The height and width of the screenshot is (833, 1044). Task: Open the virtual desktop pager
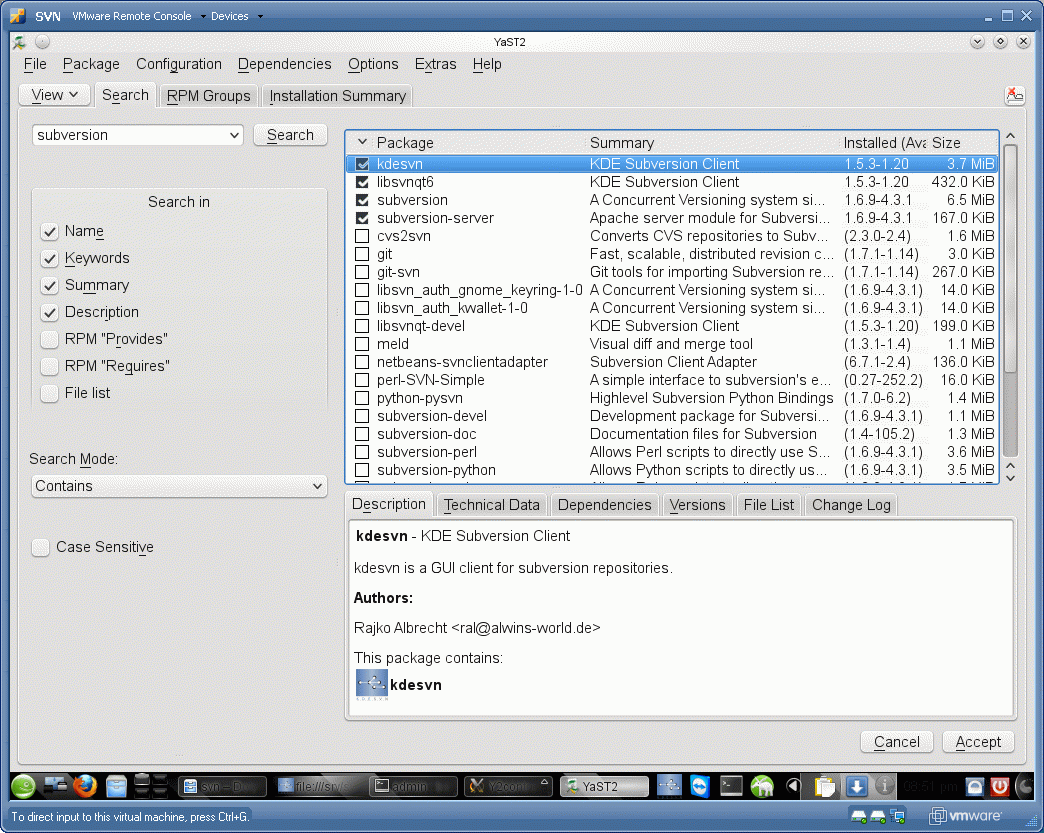[x=150, y=786]
